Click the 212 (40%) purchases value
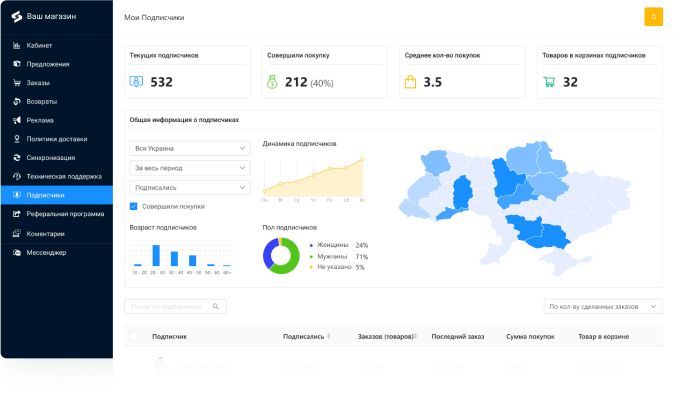675x398 pixels. 309,82
